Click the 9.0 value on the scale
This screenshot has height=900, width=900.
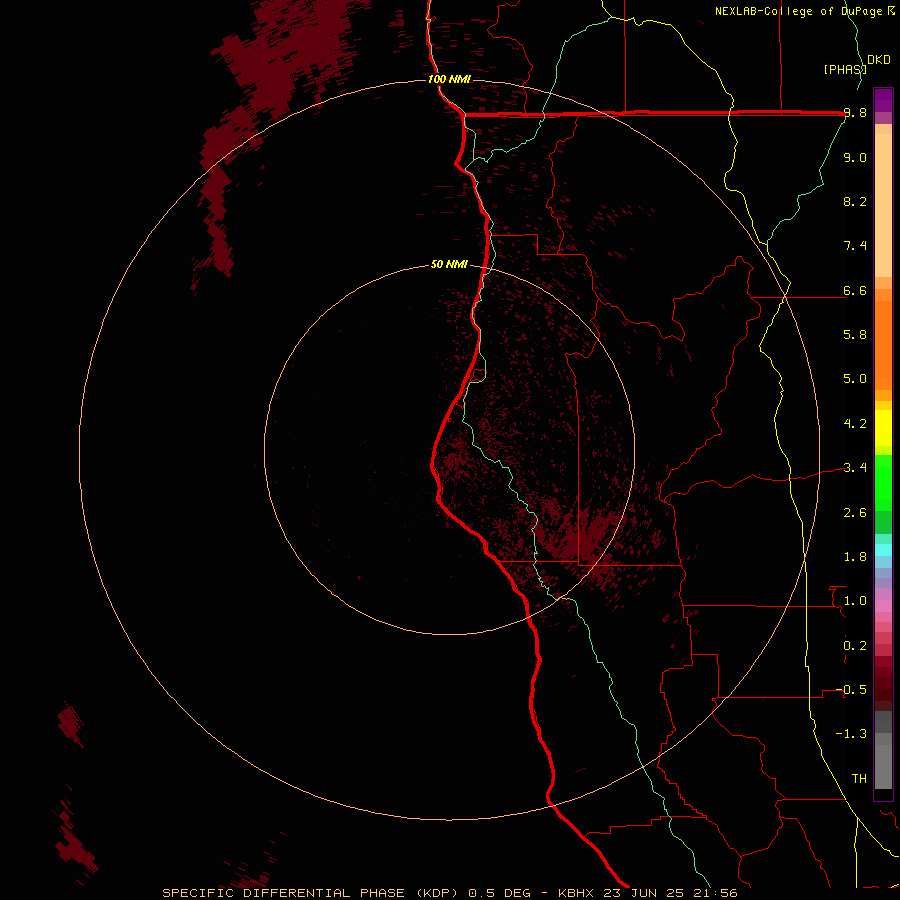(855, 157)
